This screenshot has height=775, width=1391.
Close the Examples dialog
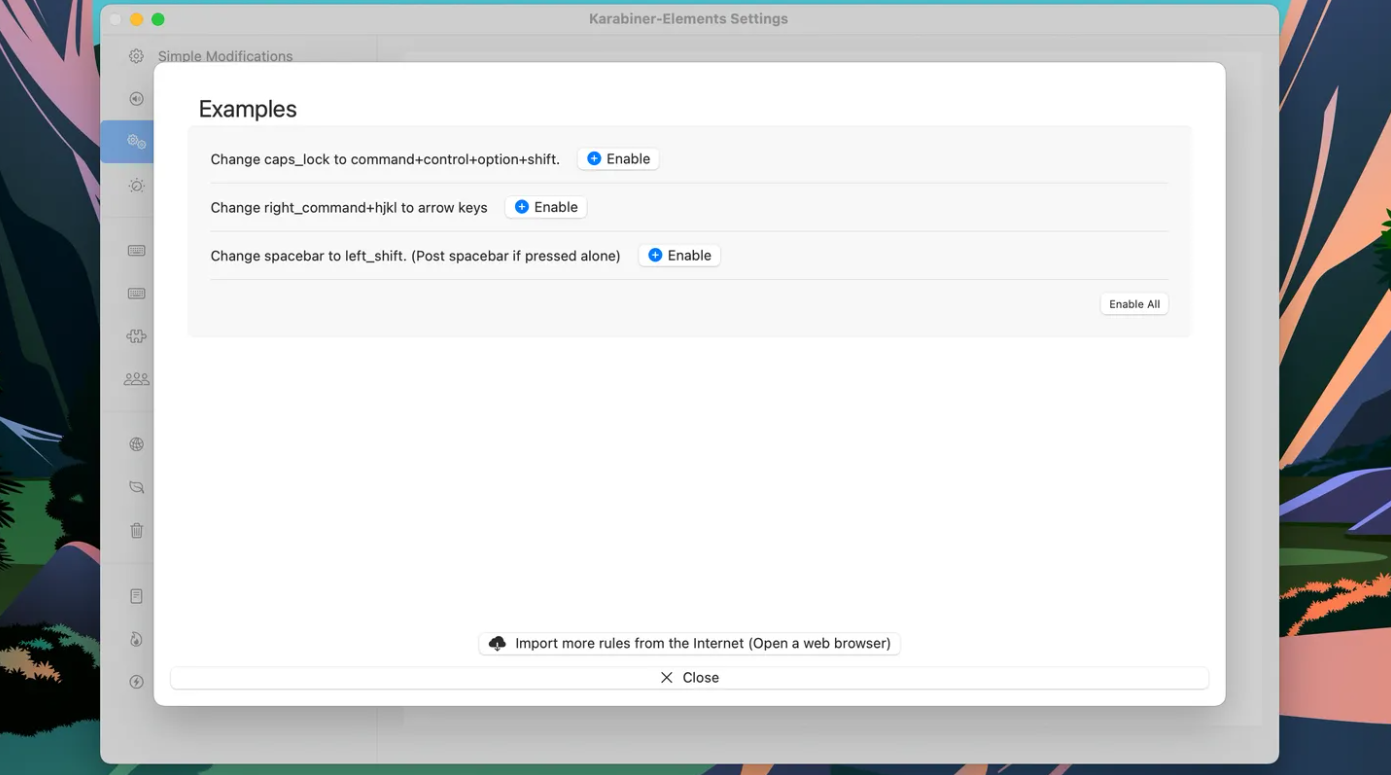tap(689, 678)
